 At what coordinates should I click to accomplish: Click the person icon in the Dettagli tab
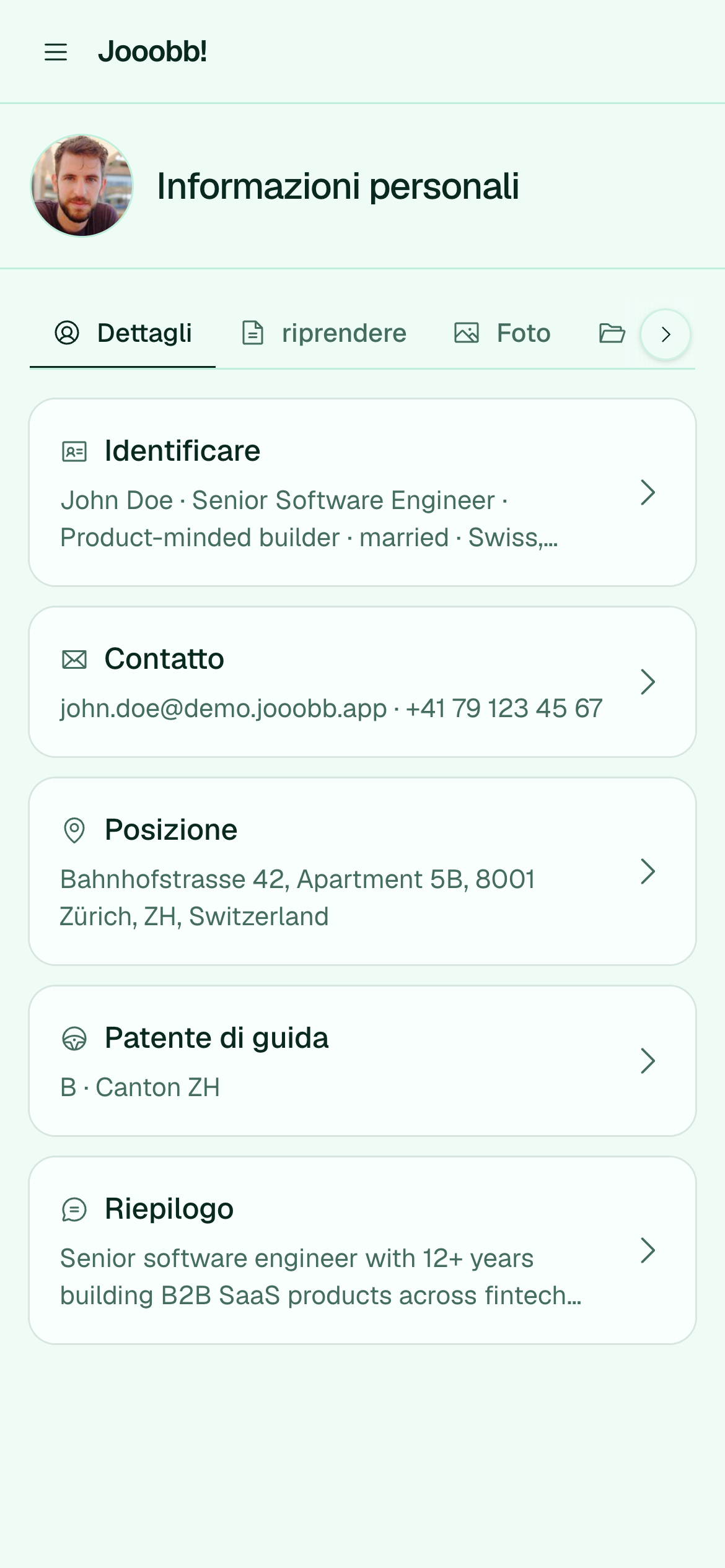67,333
